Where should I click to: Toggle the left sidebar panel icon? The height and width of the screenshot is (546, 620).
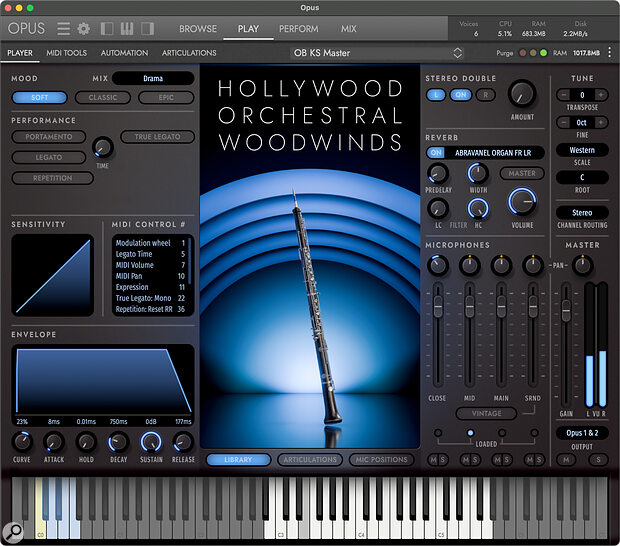coord(107,28)
